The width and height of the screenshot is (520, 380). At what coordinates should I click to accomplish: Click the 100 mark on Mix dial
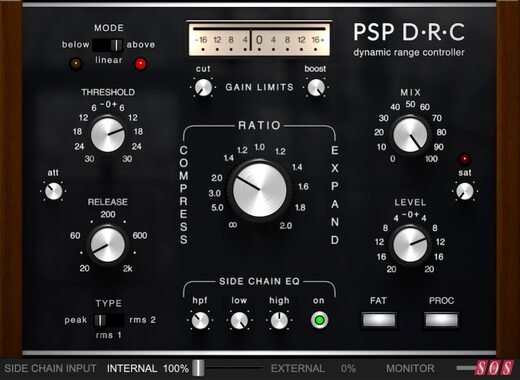click(431, 159)
